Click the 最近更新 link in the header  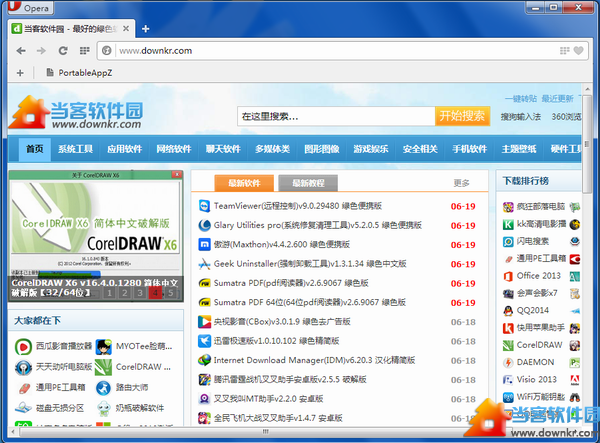coord(558,99)
